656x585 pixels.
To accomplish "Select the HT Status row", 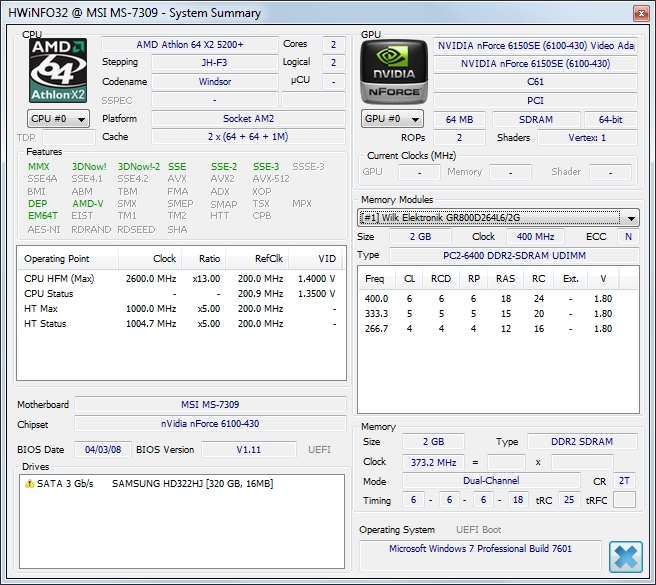I will [x=180, y=324].
